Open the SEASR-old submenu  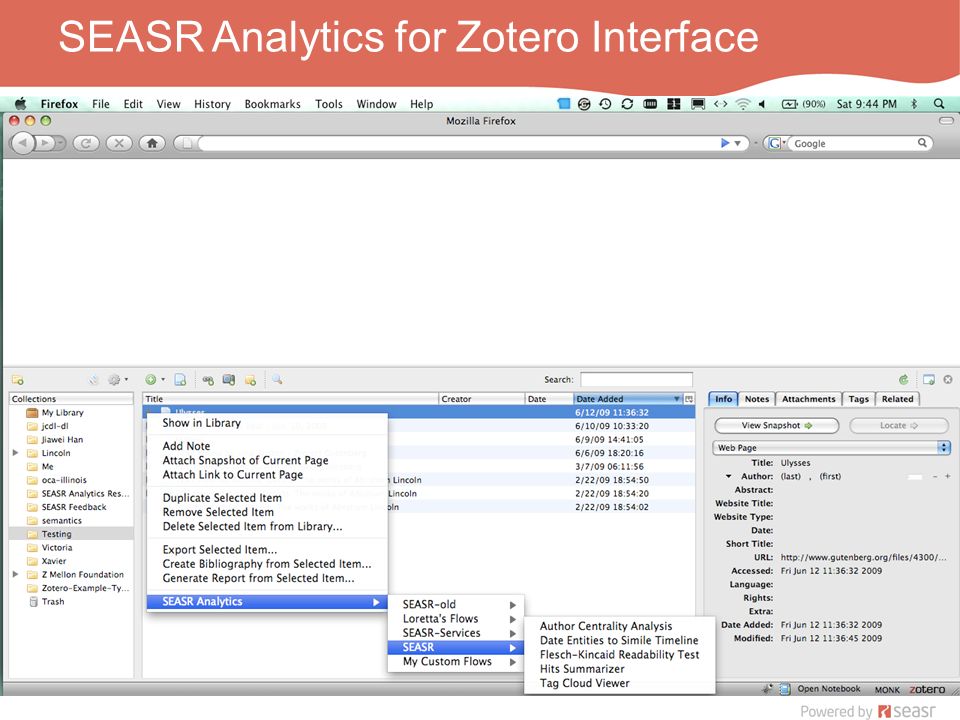pyautogui.click(x=456, y=604)
